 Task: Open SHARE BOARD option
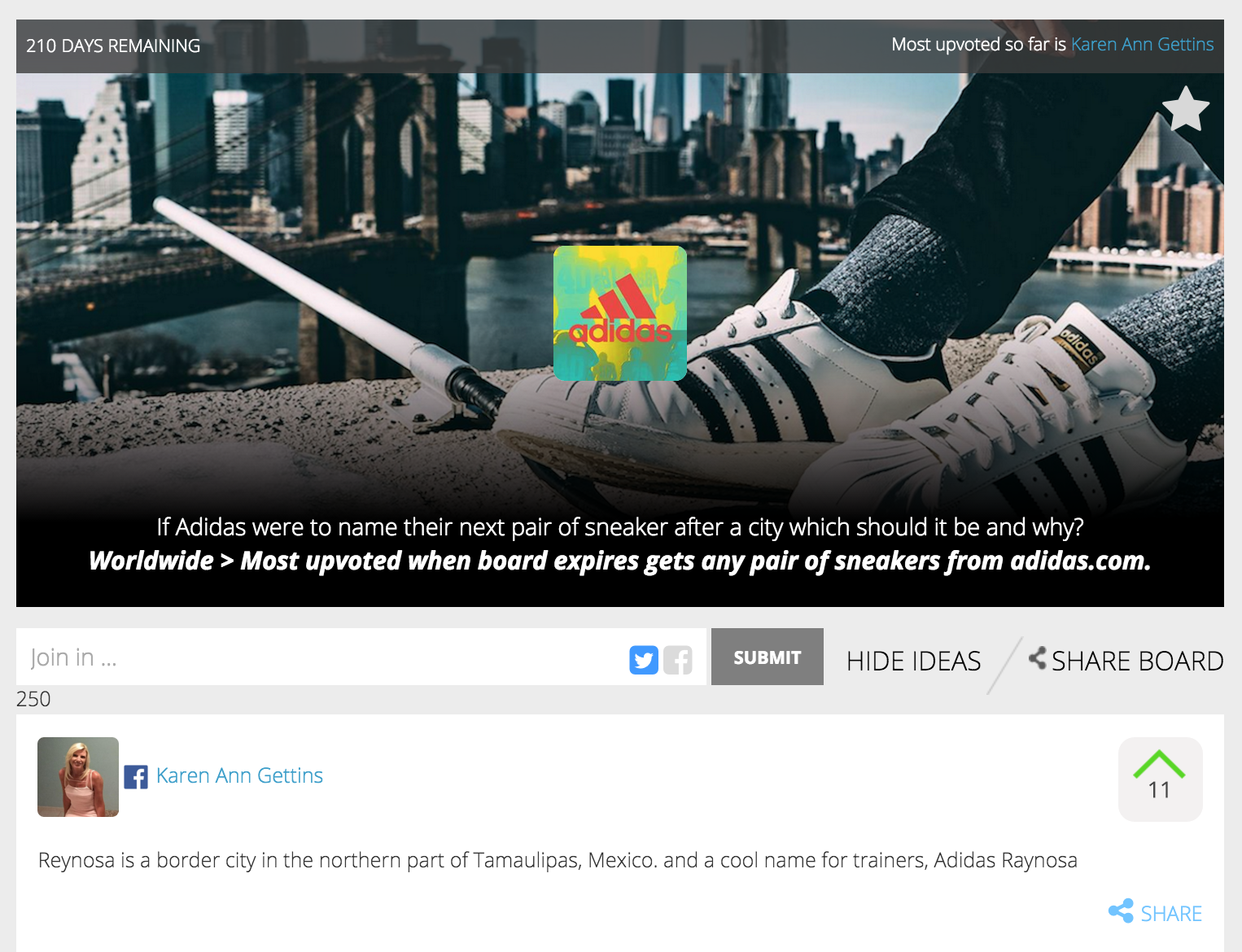[1137, 661]
